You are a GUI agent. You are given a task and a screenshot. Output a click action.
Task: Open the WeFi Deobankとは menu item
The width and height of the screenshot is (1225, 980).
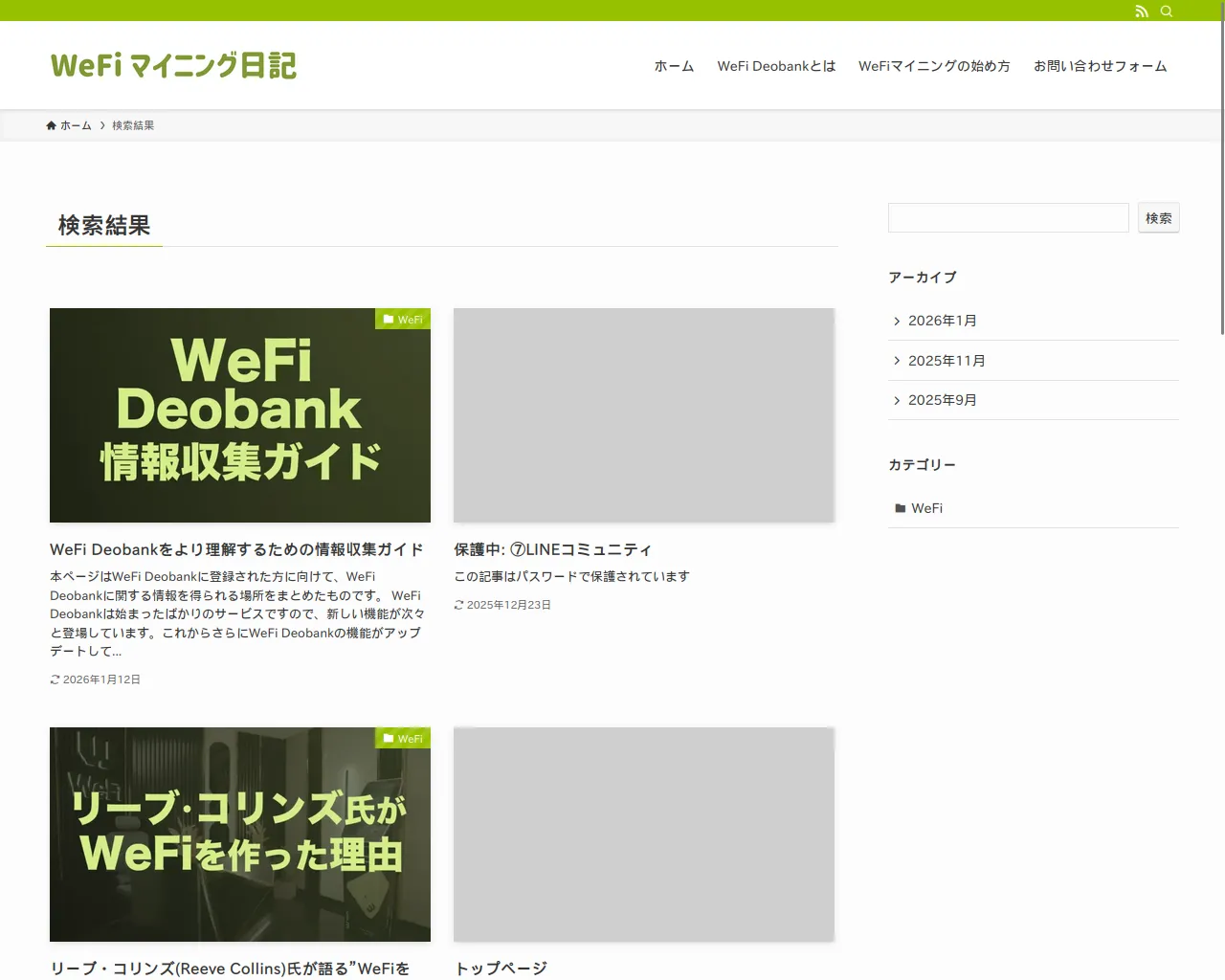776,66
